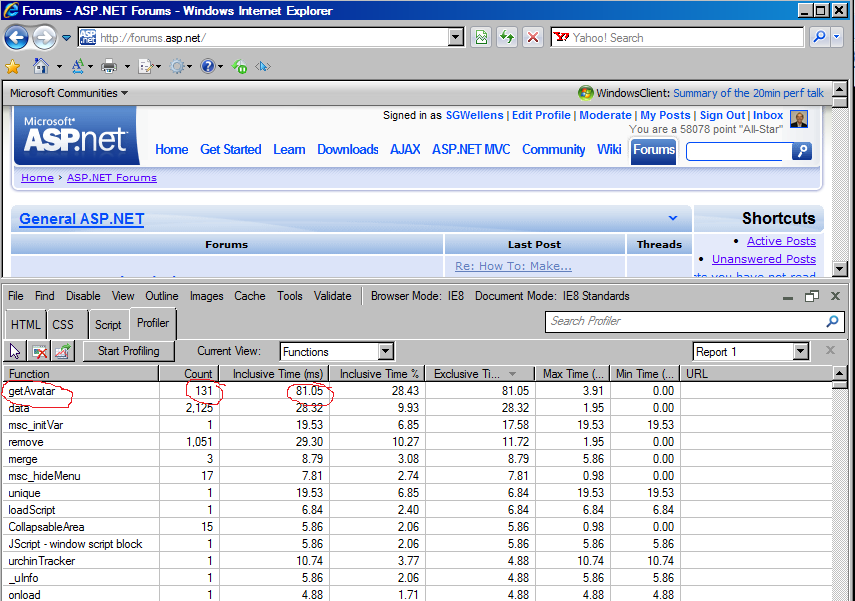855x601 pixels.
Task: Open the Find menu in Developer Tools
Action: tap(45, 296)
